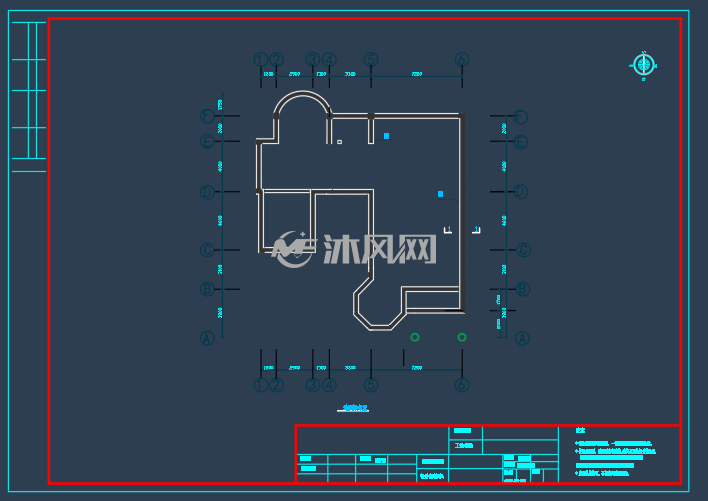
Task: Select the notes heading in the title block
Action: point(581,431)
